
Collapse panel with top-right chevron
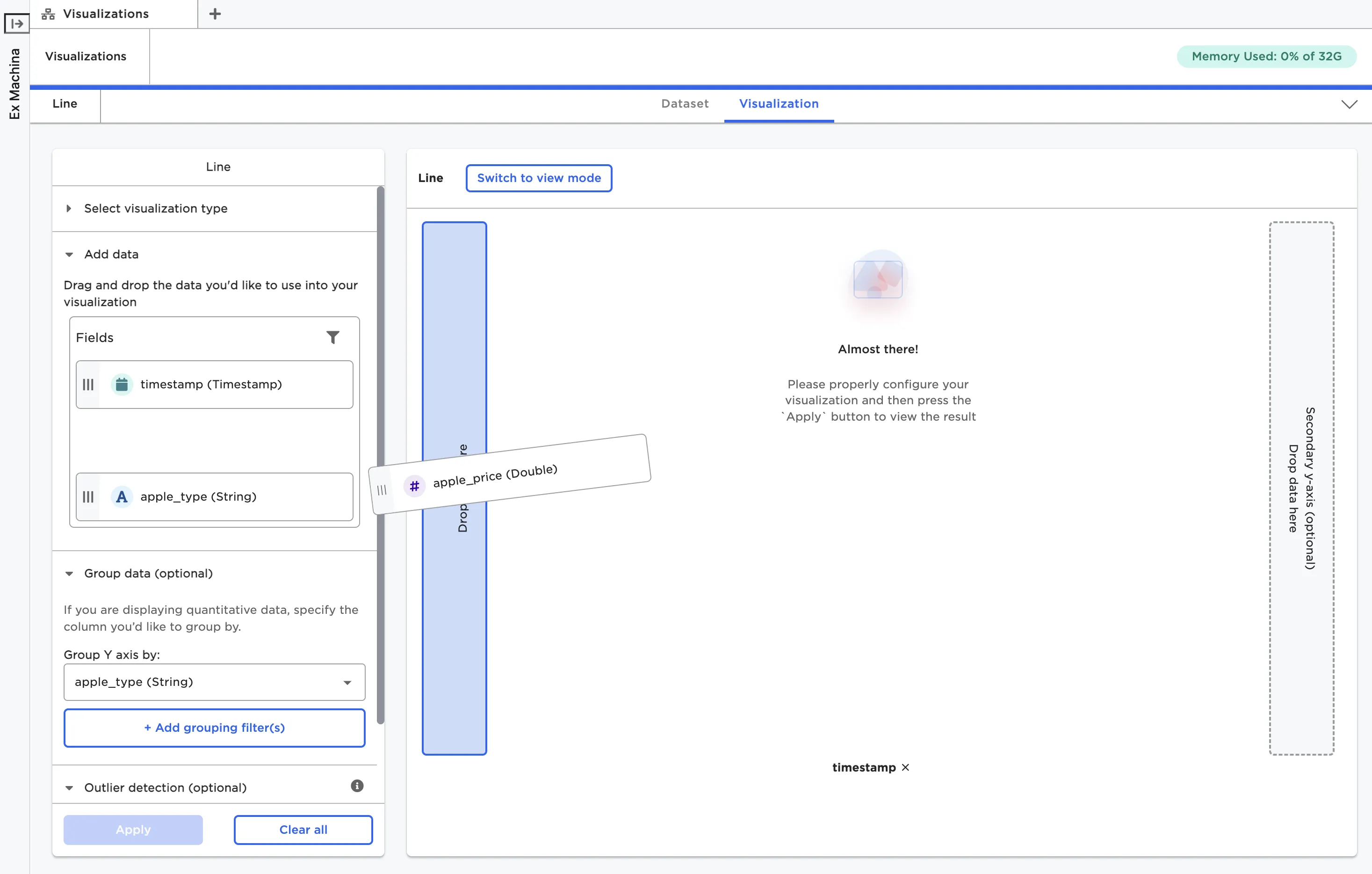[x=1349, y=104]
